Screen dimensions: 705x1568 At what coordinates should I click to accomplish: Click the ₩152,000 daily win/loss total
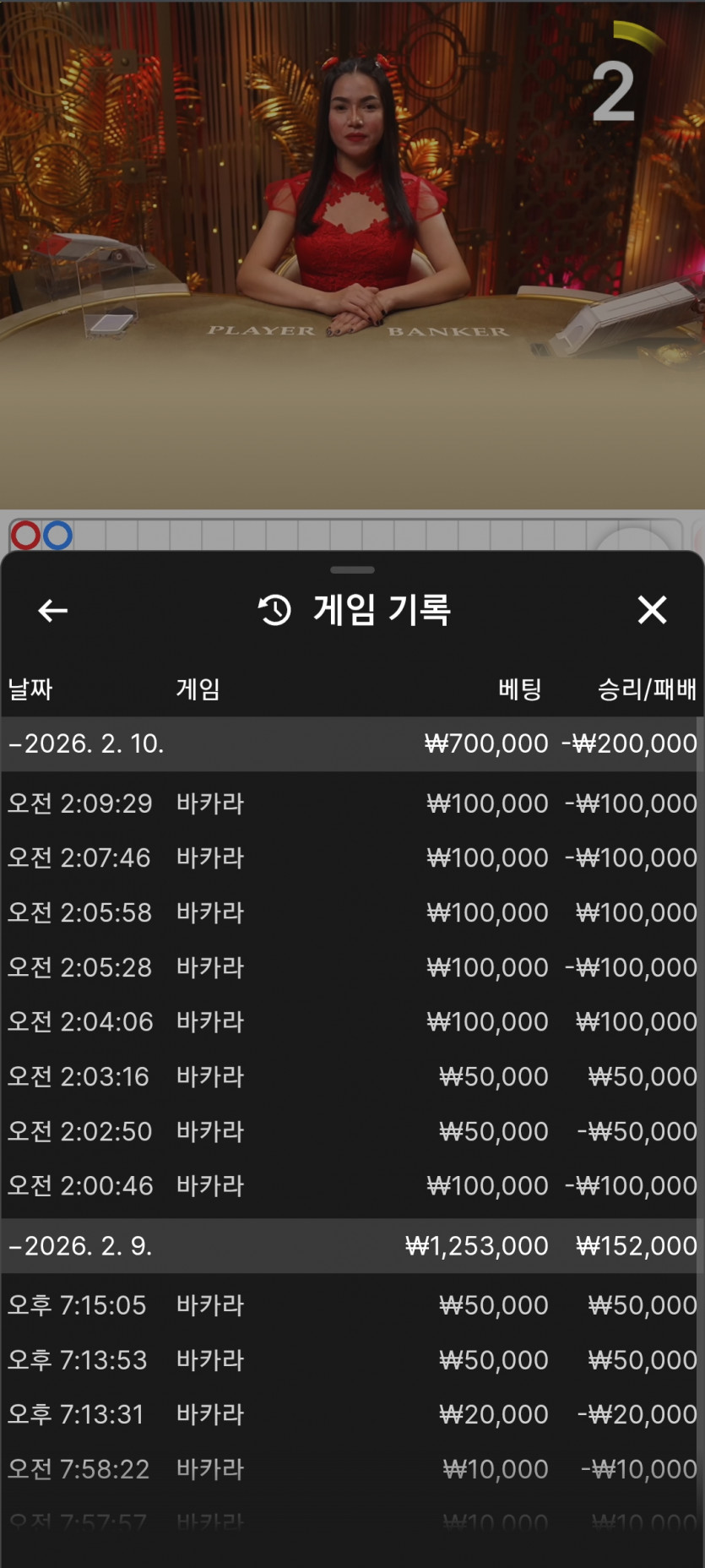[x=637, y=1246]
